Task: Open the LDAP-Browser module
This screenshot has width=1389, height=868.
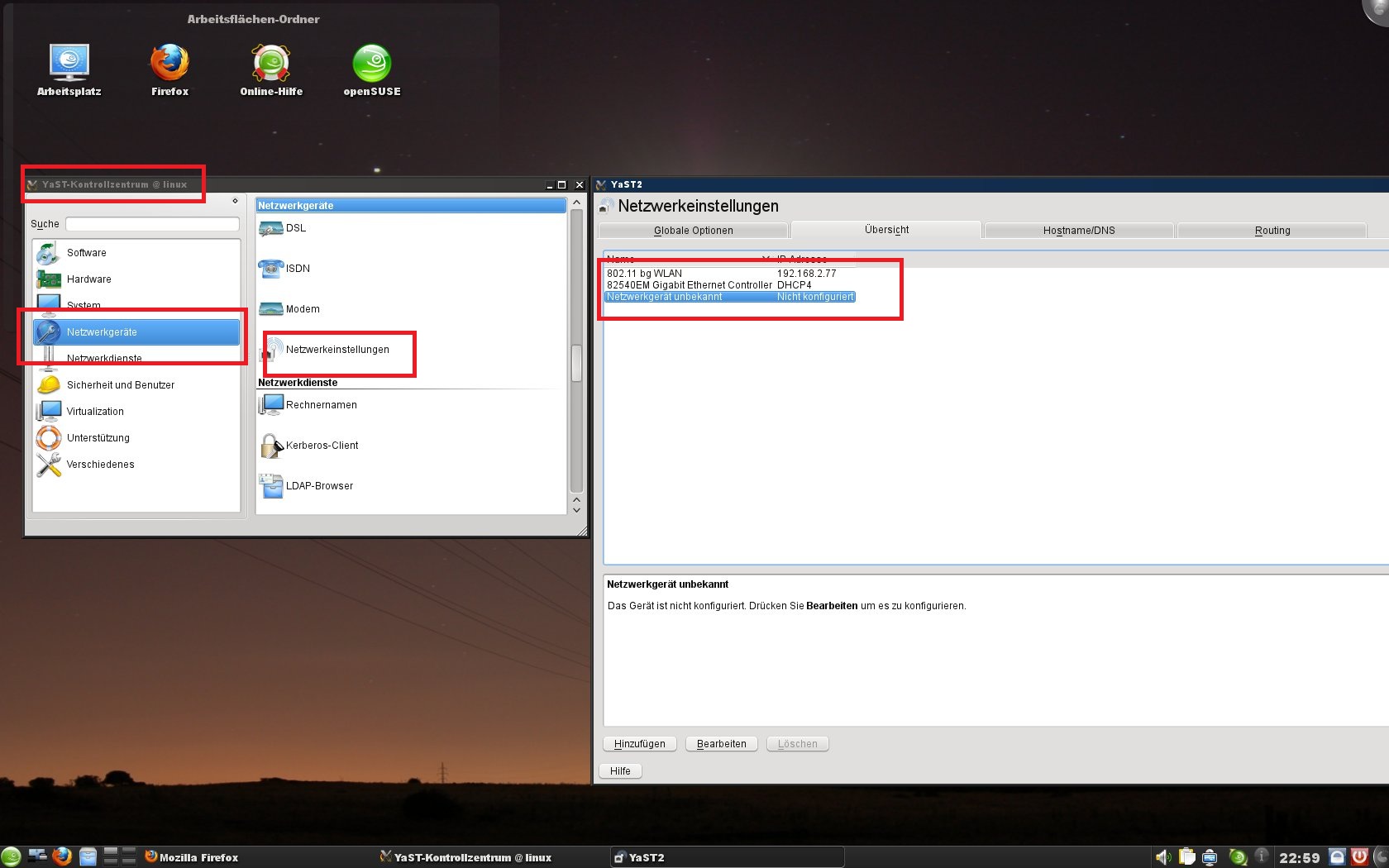Action: click(x=306, y=486)
